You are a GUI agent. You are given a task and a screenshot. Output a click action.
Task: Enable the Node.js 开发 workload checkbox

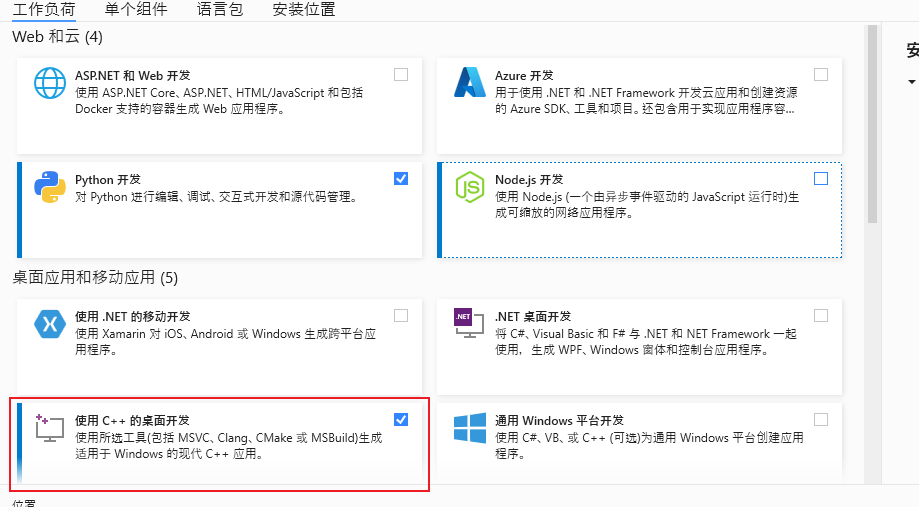821,179
